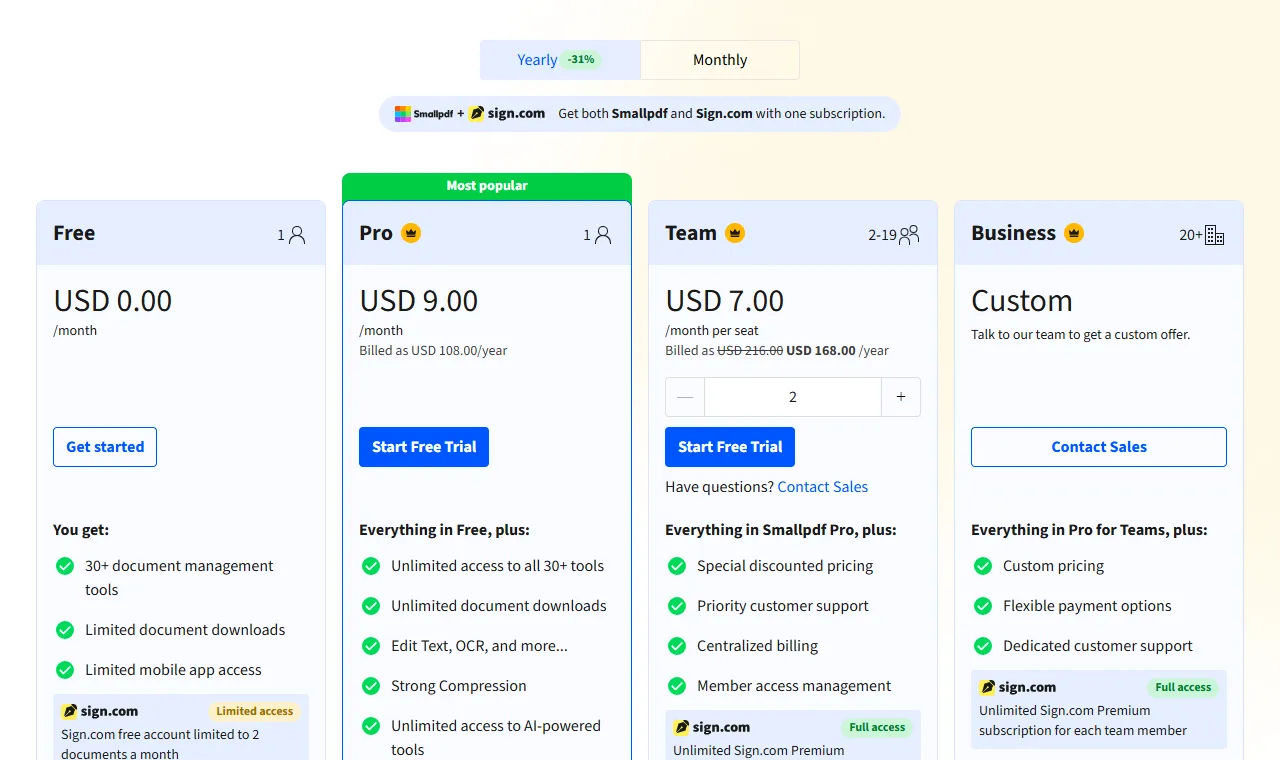Click the sign.com logo in Business plan
This screenshot has width=1280, height=760.
(1018, 688)
